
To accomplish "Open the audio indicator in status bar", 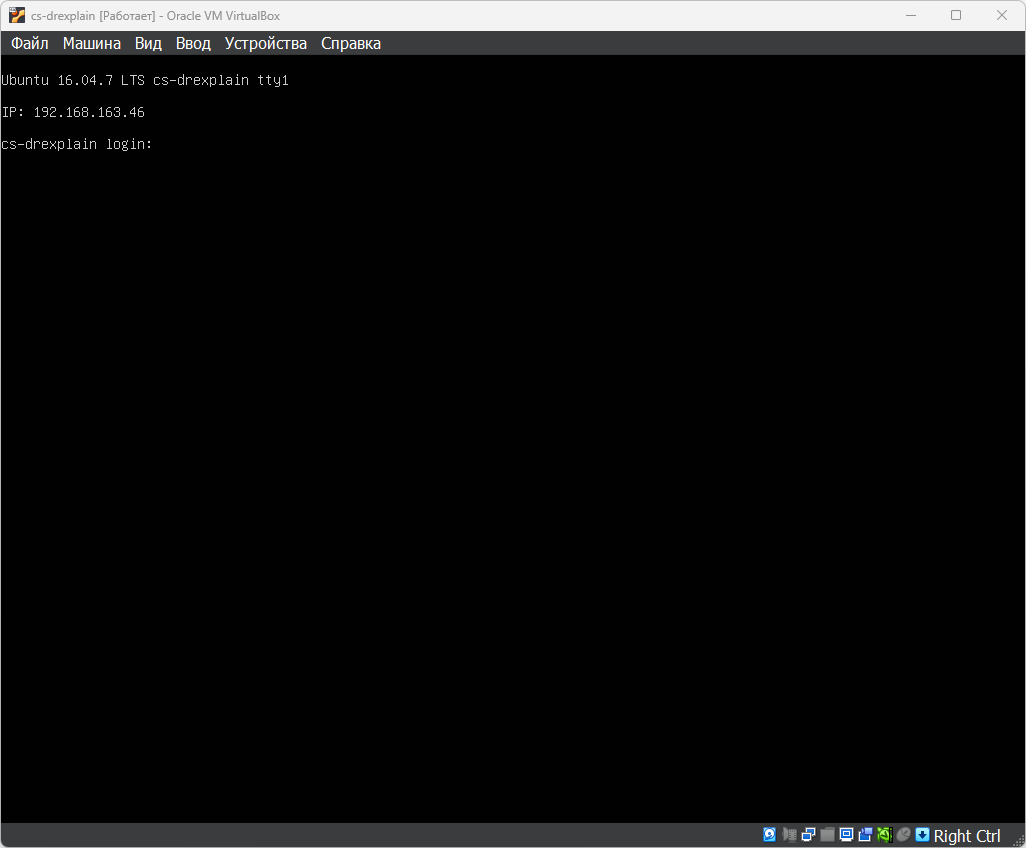I will point(789,835).
